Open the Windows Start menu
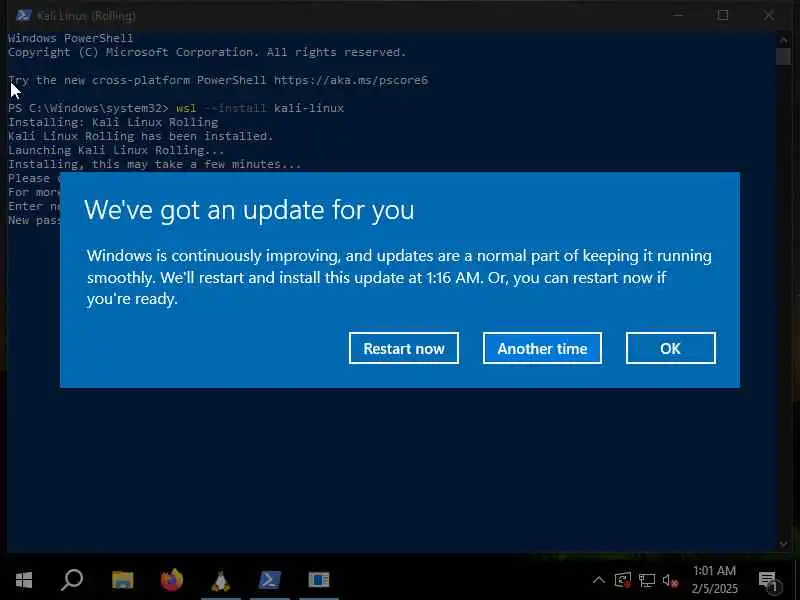This screenshot has width=800, height=600. (24, 580)
